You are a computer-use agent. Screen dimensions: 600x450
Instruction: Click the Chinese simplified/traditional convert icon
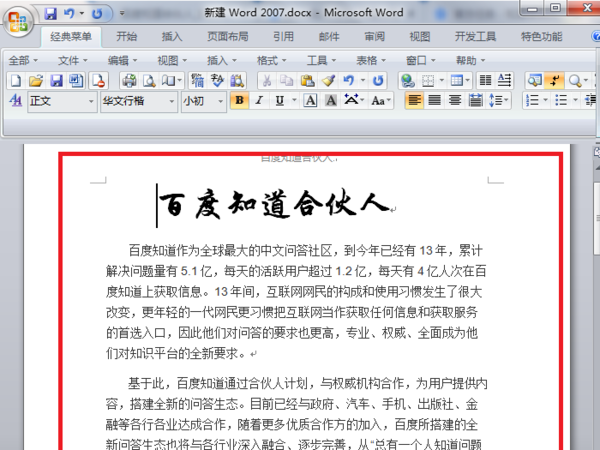coord(197,81)
